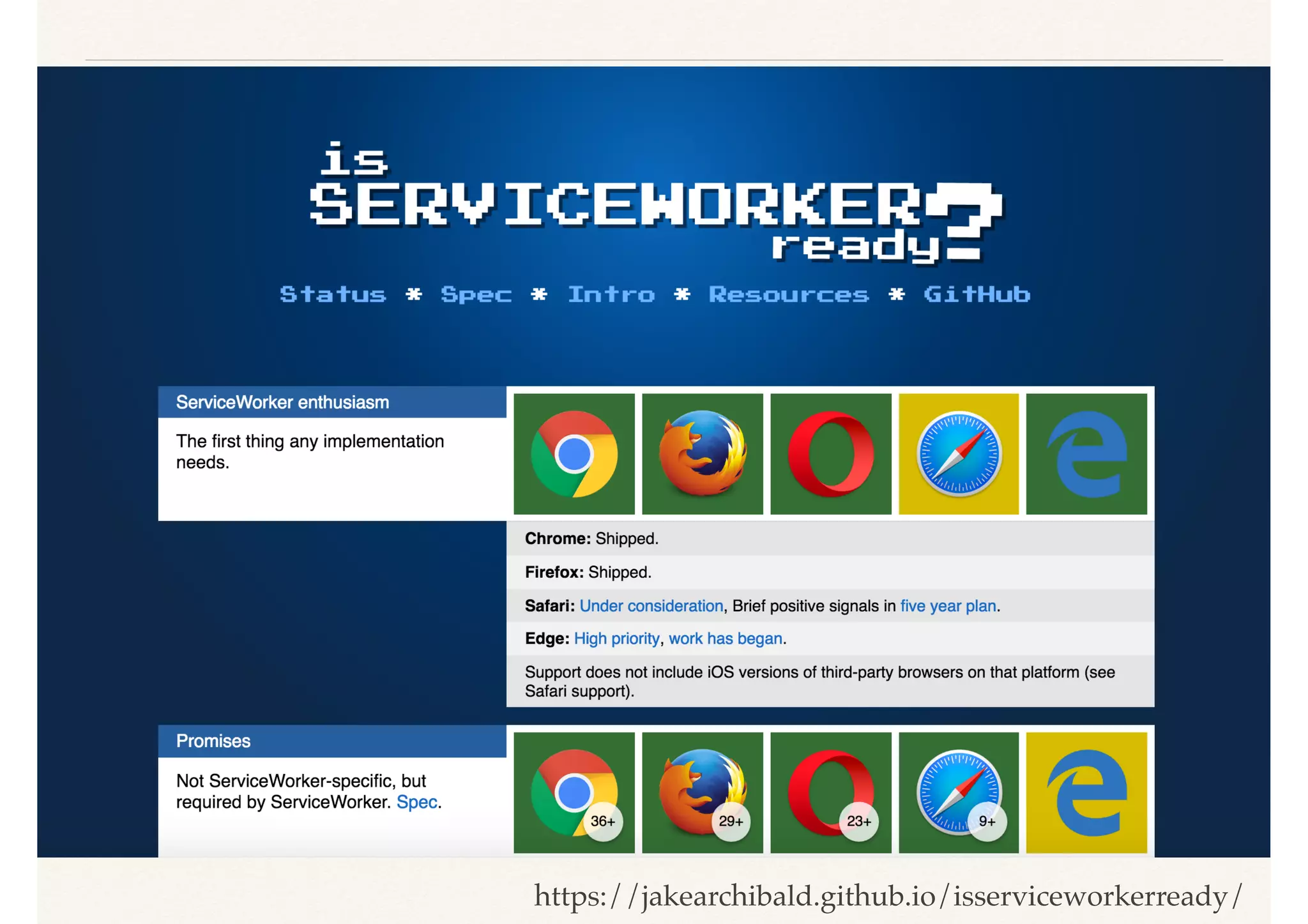
Task: Click the 'Promises' section heading
Action: [332, 741]
